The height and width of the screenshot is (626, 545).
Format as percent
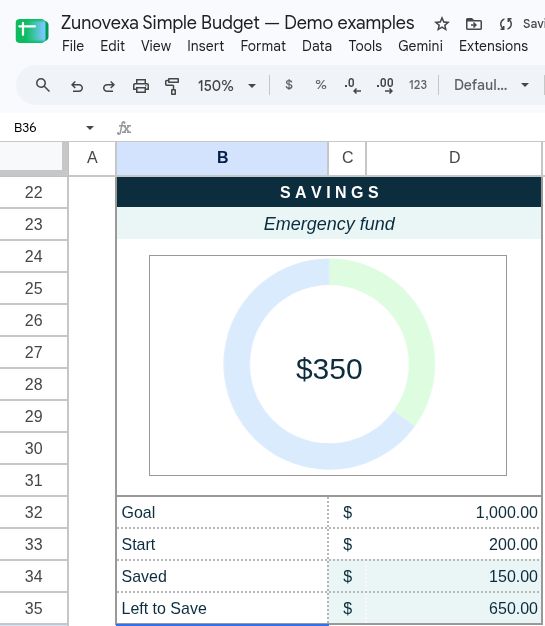click(x=321, y=85)
